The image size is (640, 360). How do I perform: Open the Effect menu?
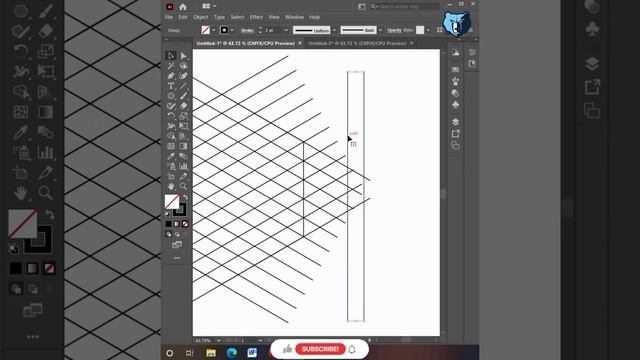point(256,17)
